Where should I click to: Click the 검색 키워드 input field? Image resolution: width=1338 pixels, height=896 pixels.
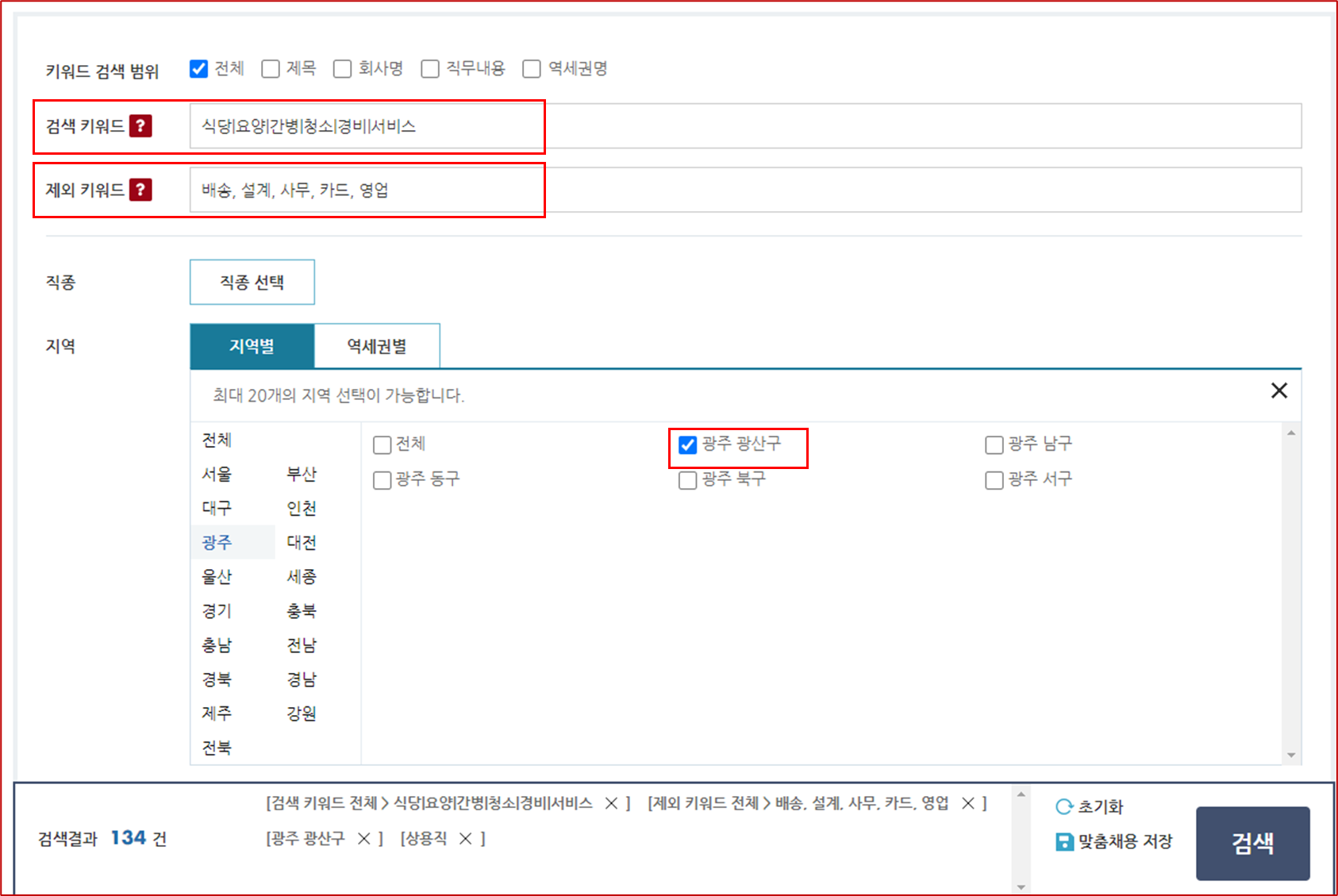746,125
